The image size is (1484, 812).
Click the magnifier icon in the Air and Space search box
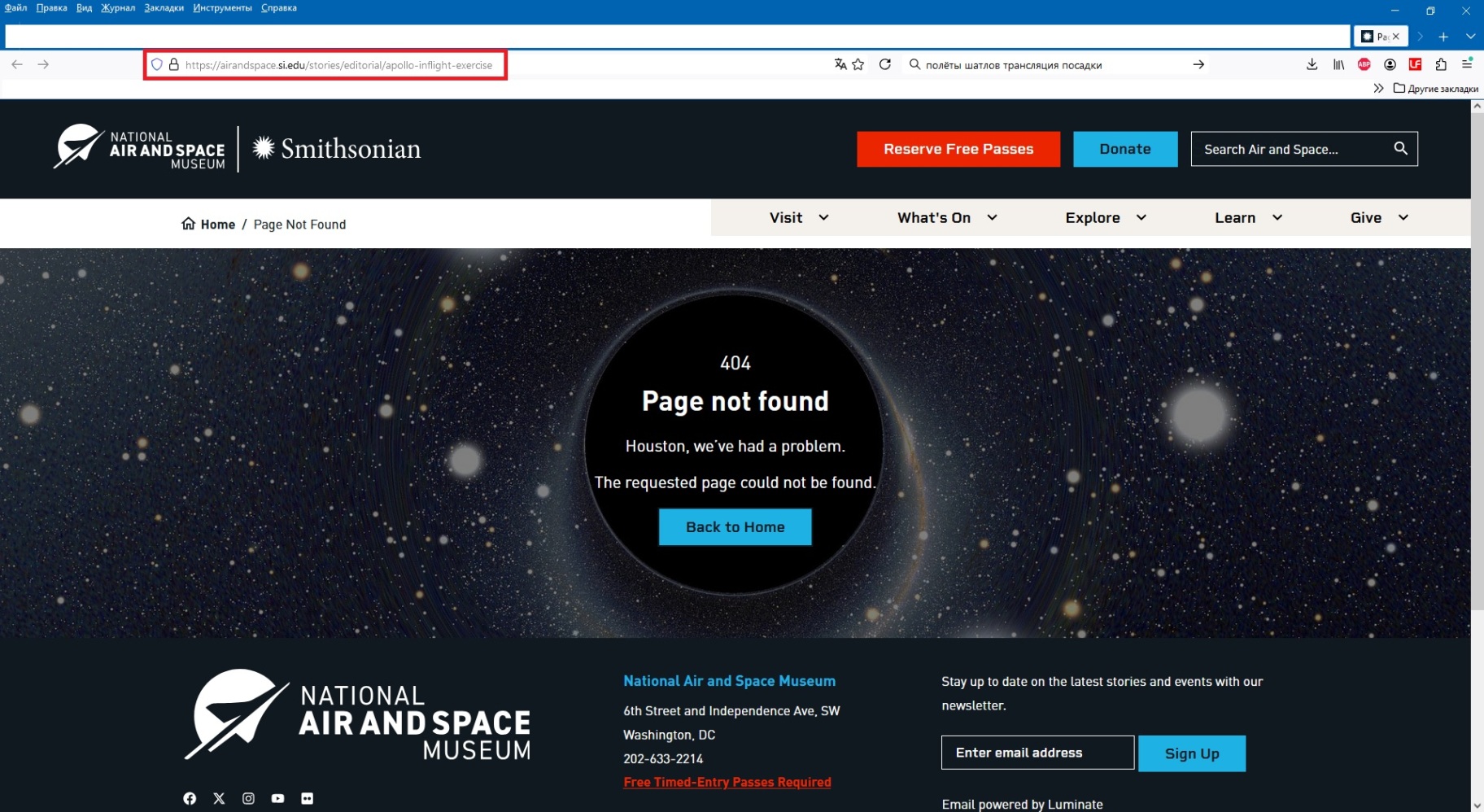tap(1400, 148)
